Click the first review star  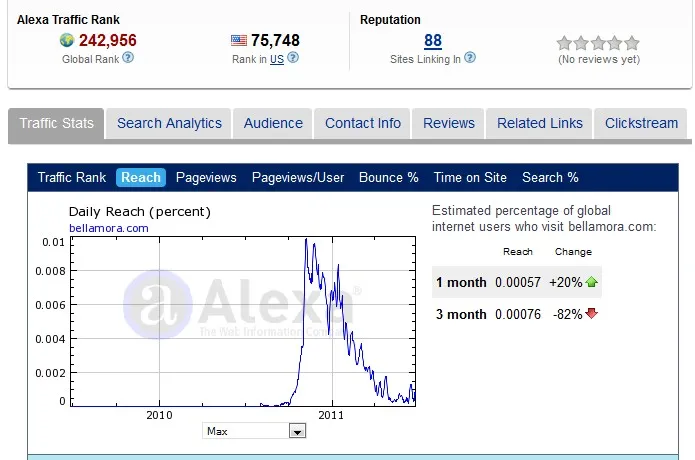(x=564, y=43)
